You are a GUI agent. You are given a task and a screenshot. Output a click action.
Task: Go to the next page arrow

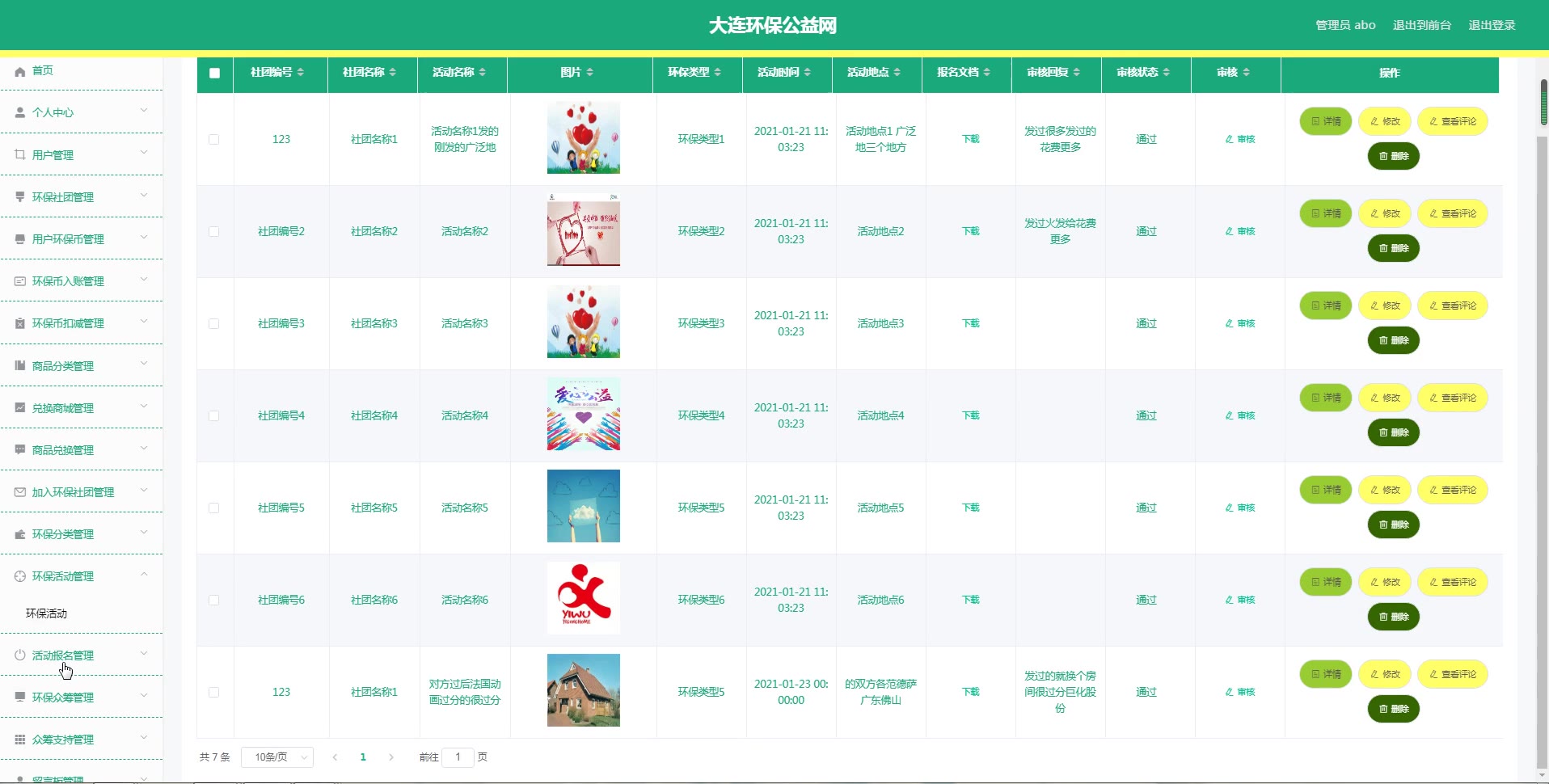point(391,757)
